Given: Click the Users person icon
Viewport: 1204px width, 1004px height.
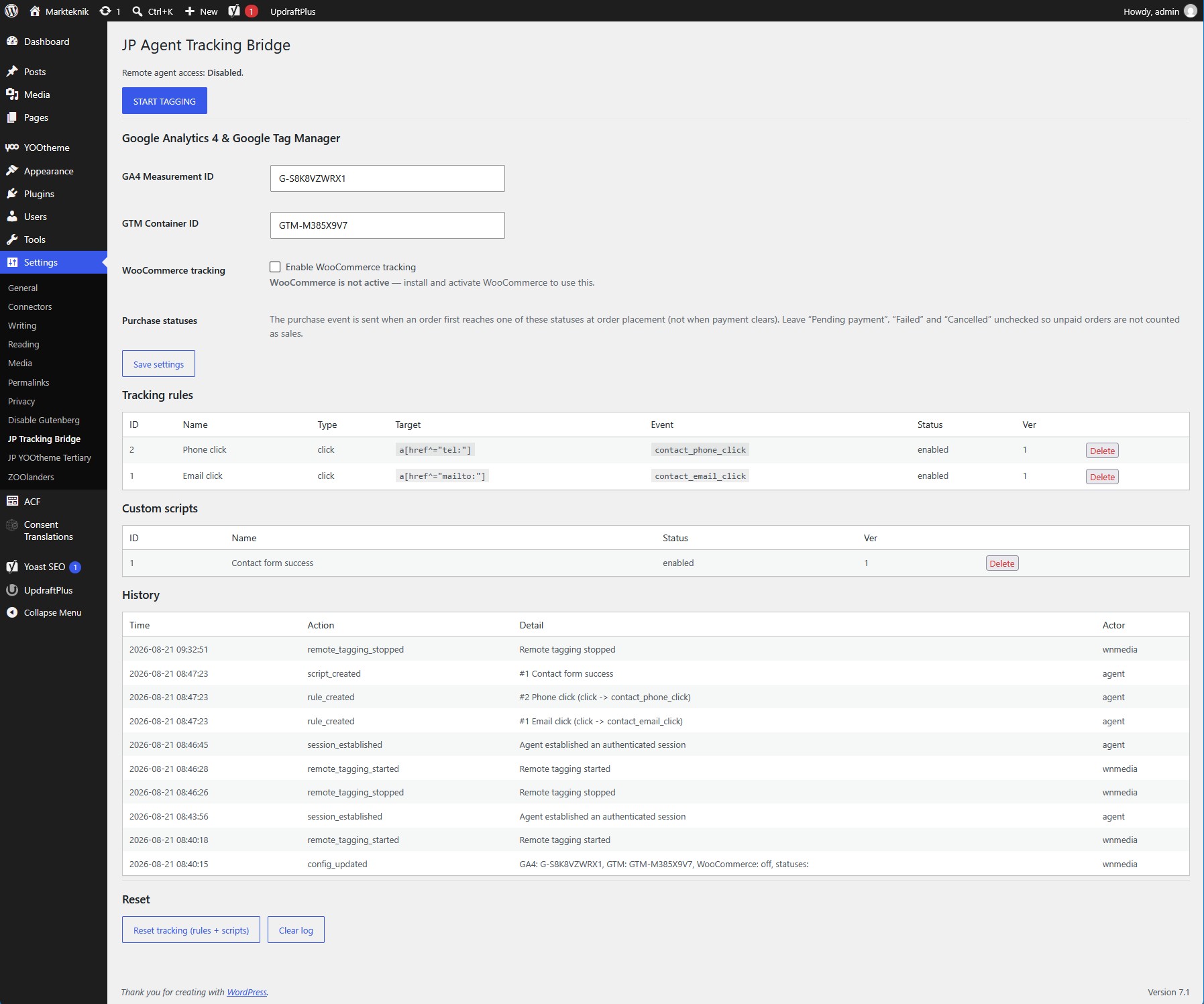Looking at the screenshot, I should (12, 217).
